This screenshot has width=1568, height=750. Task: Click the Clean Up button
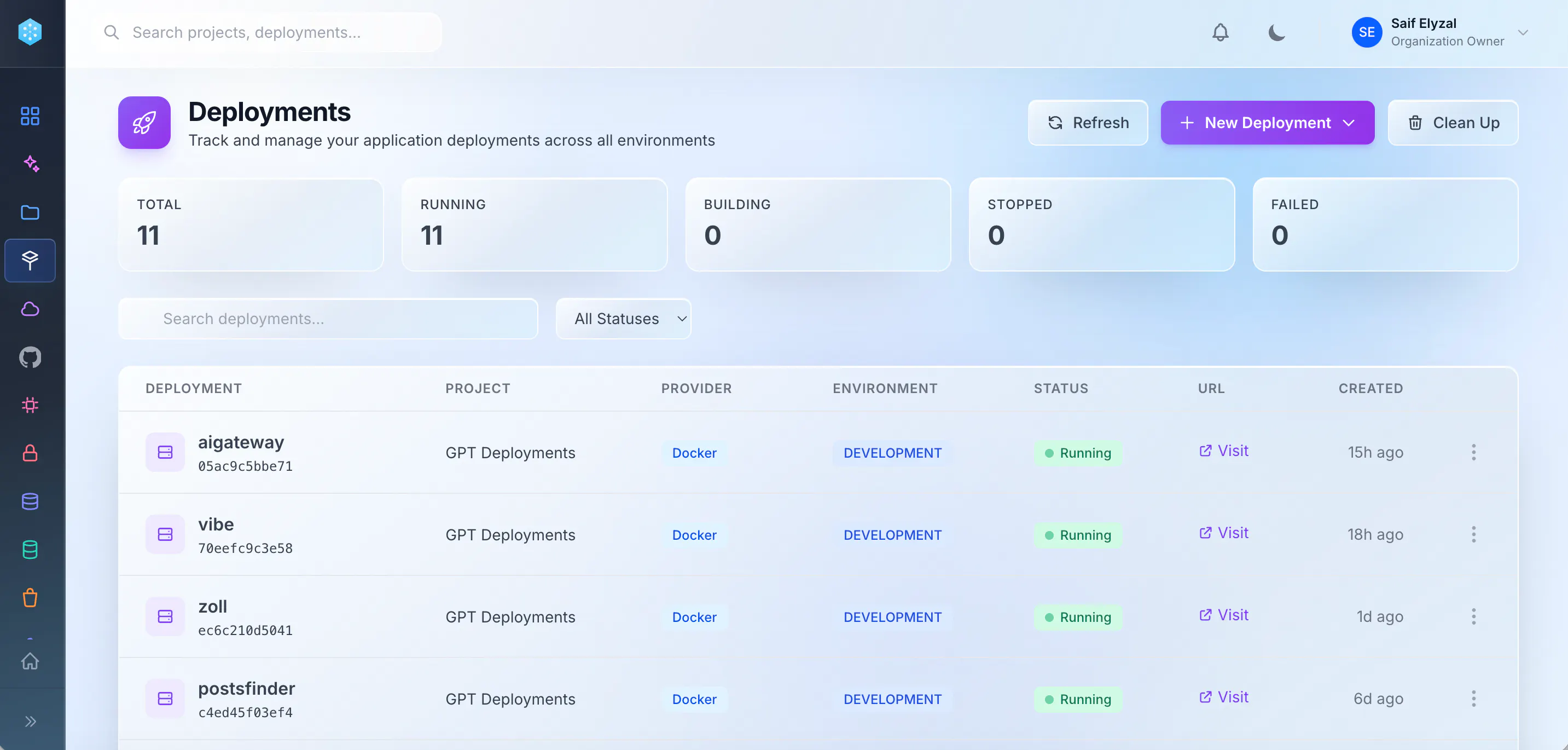tap(1453, 123)
